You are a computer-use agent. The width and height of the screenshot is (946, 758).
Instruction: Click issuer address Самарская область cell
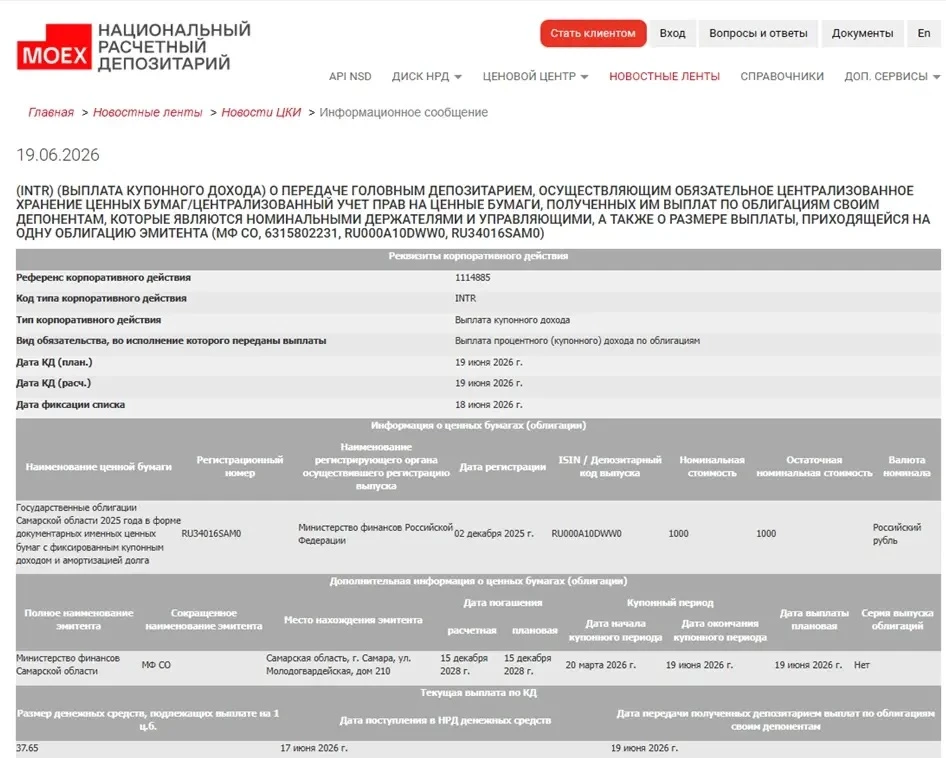coord(338,664)
